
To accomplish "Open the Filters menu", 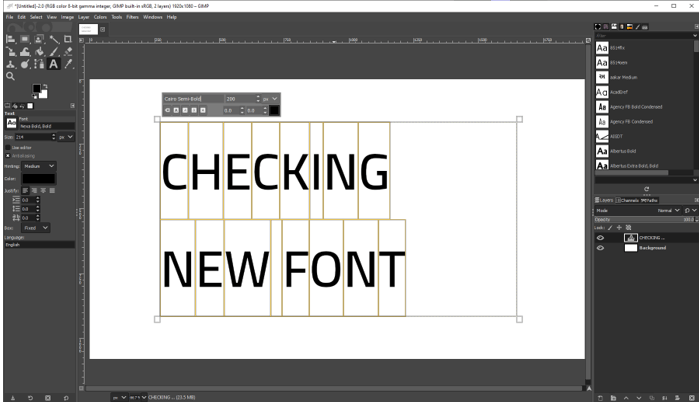I will (132, 17).
